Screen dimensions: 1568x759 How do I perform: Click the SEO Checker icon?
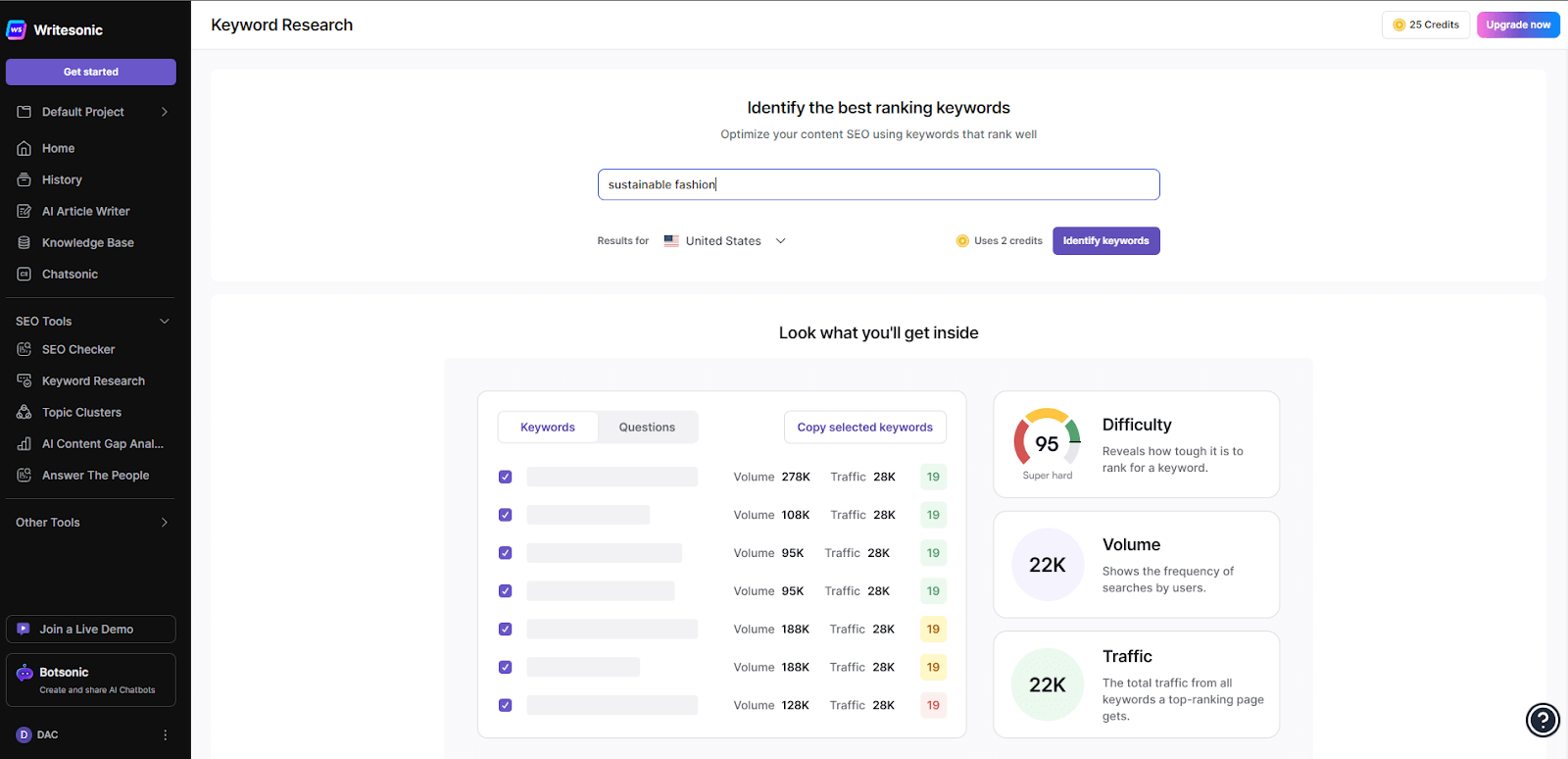[x=24, y=349]
